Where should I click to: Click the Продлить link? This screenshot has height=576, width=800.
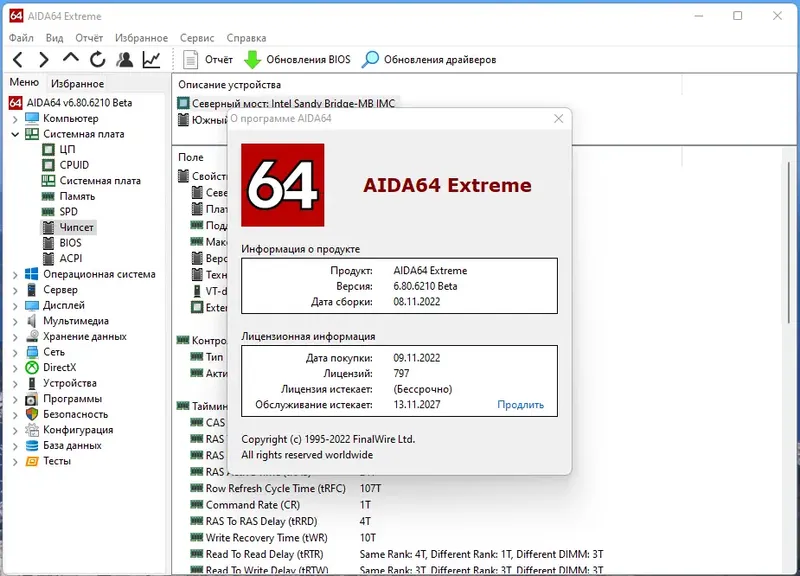click(520, 405)
